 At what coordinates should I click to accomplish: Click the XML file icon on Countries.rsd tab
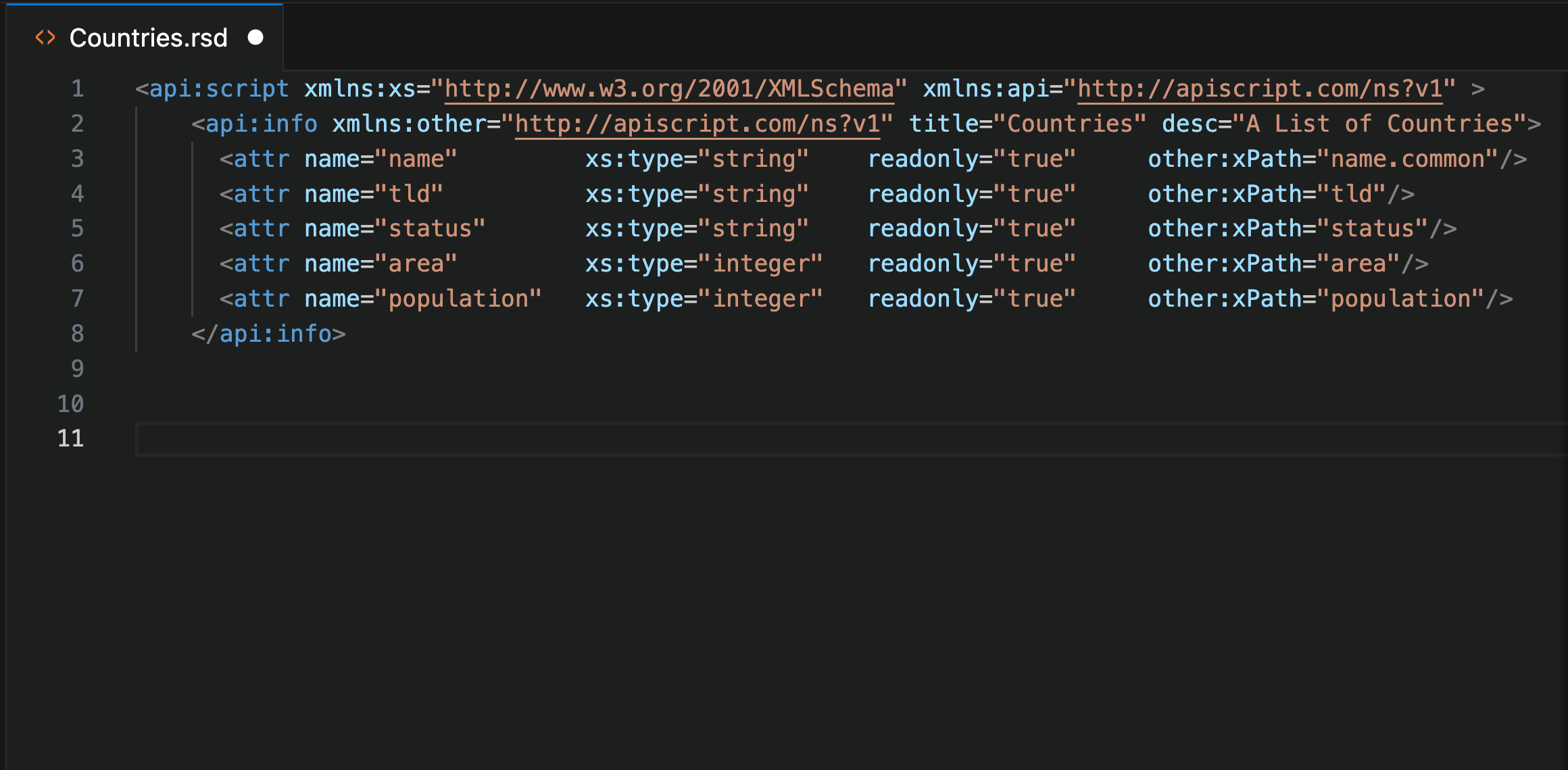45,38
